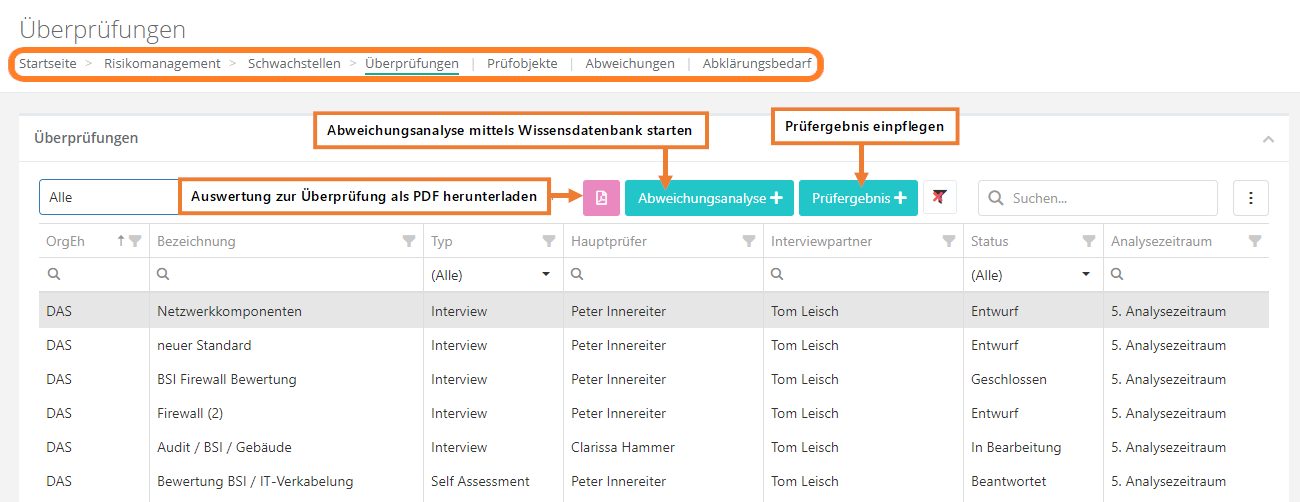Open the Typ column filter icon
1300x502 pixels.
coord(548,241)
